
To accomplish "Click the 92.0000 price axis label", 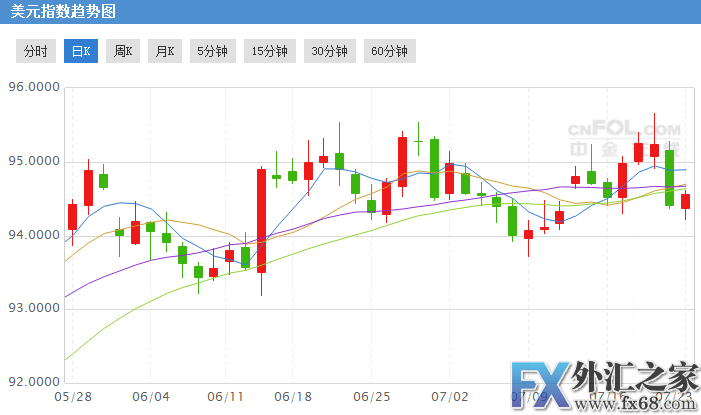I will point(31,383).
